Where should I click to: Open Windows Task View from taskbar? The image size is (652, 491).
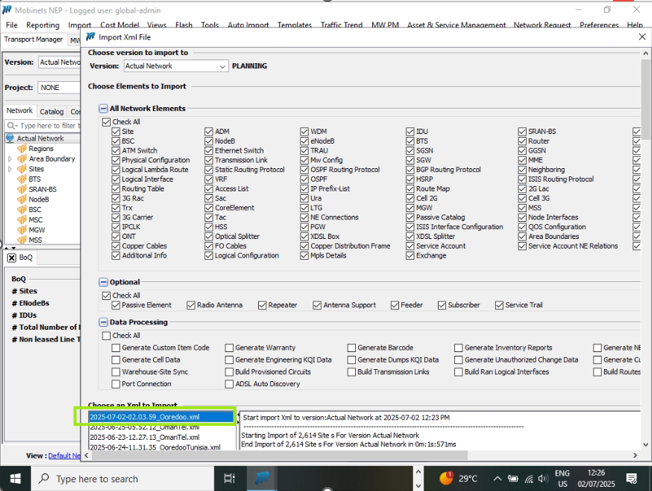click(229, 478)
